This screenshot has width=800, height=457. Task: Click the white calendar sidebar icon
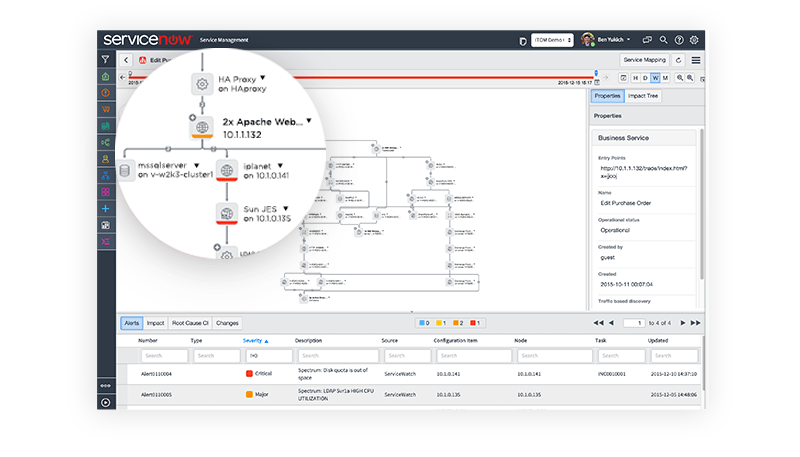pos(106,225)
